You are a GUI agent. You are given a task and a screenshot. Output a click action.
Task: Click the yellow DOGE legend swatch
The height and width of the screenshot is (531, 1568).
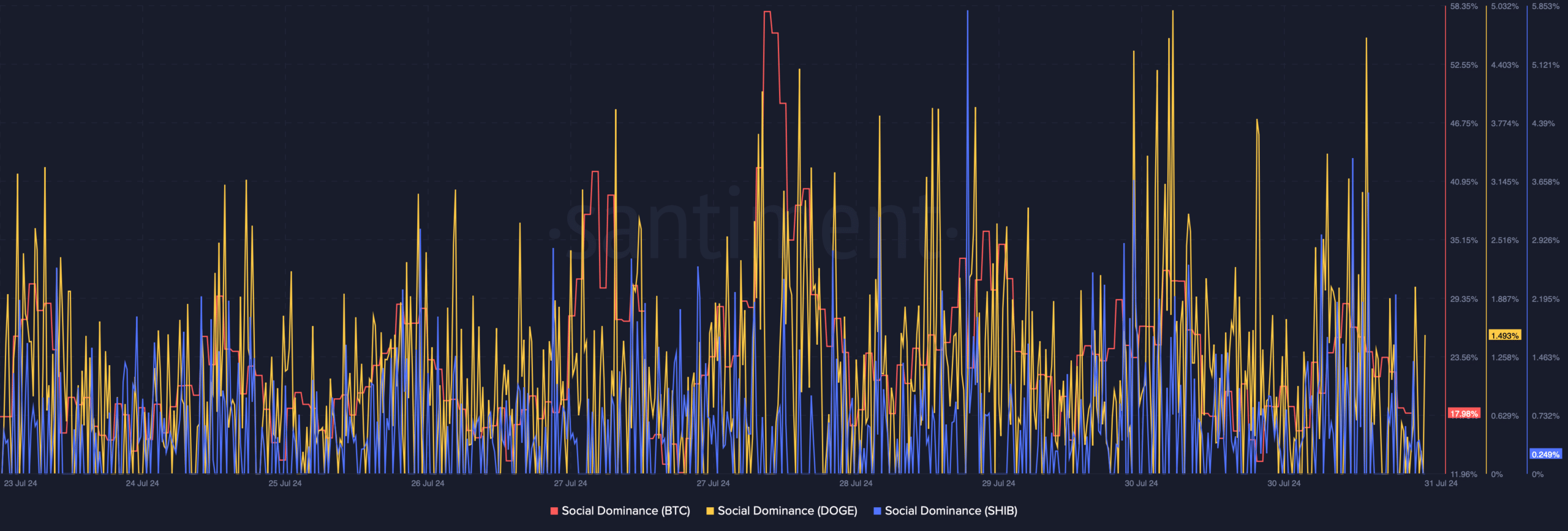(710, 511)
